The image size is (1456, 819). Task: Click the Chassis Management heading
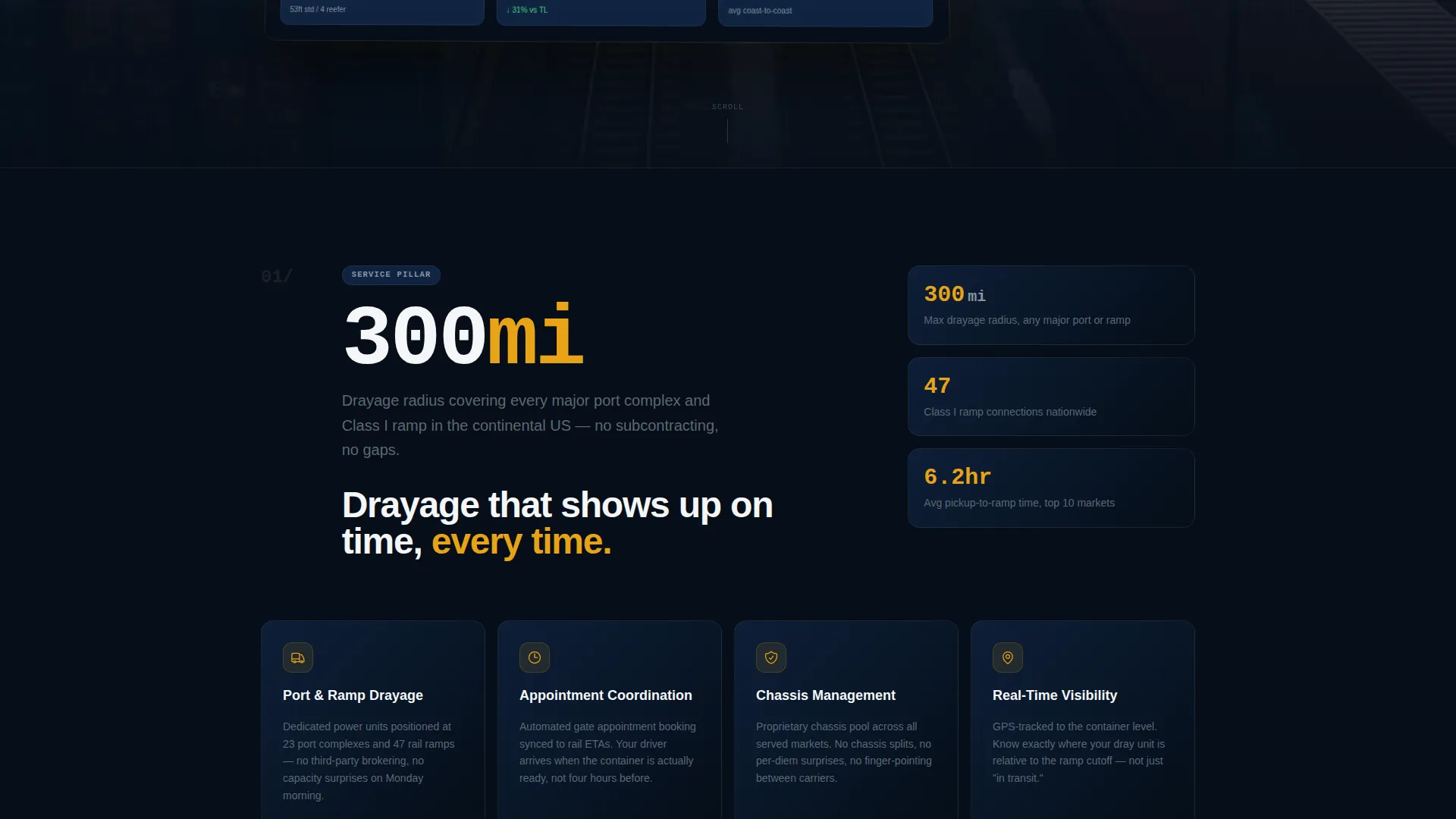click(x=826, y=695)
